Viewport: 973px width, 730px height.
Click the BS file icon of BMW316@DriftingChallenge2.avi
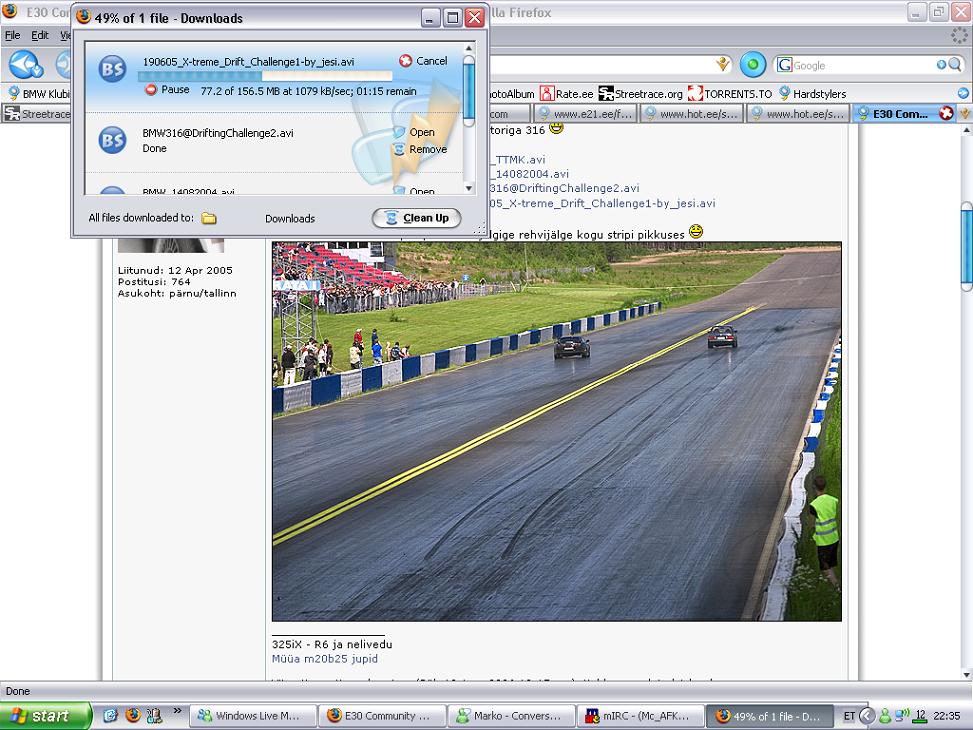[x=112, y=140]
